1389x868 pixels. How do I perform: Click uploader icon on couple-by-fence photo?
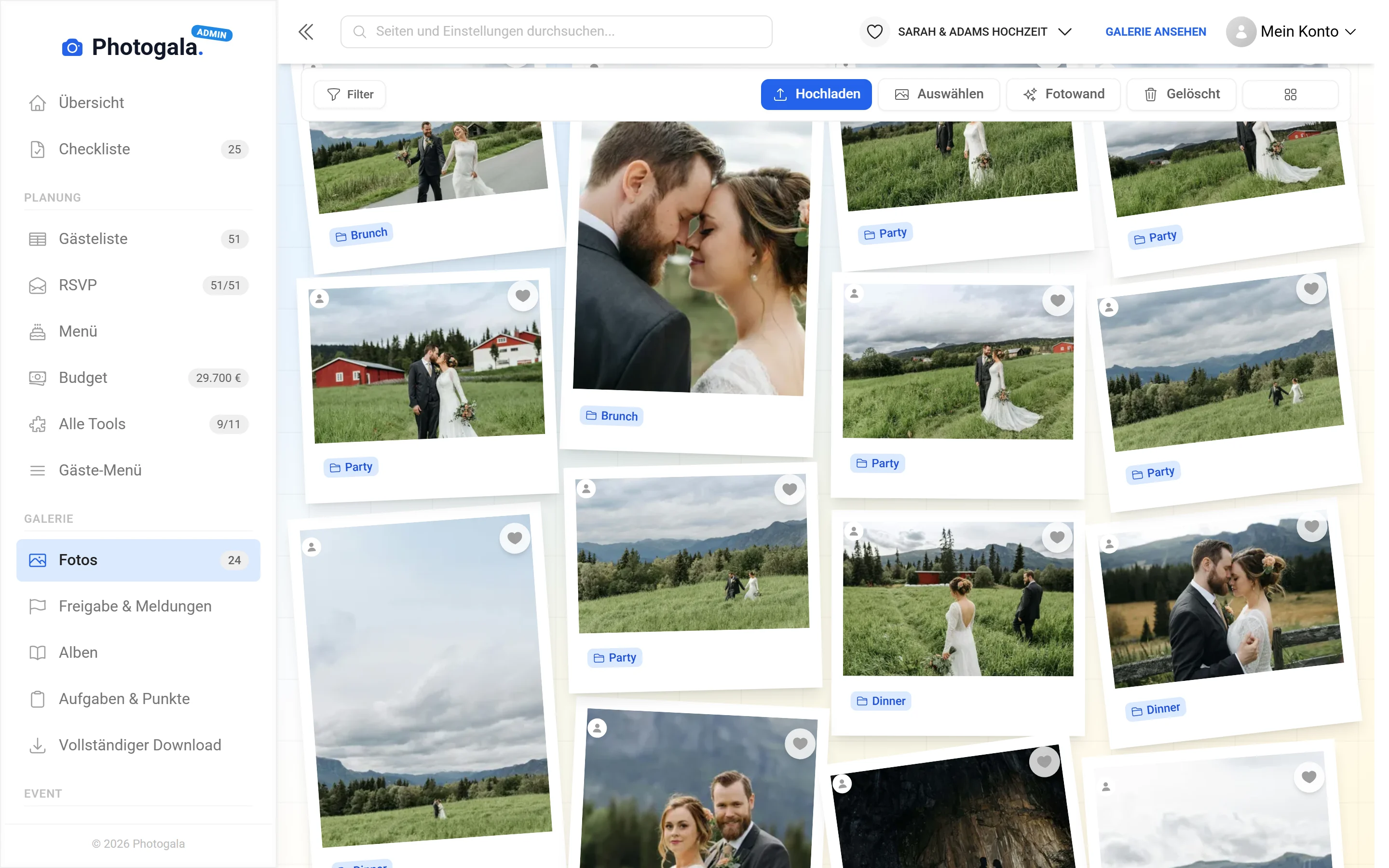pyautogui.click(x=1109, y=543)
